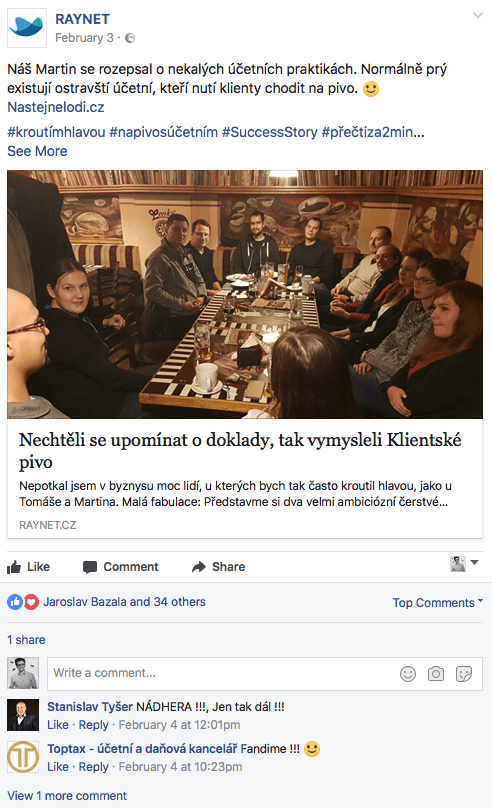Viewport: 492px width, 808px height.
Task: Attach photo using camera icon
Action: pyautogui.click(x=436, y=674)
